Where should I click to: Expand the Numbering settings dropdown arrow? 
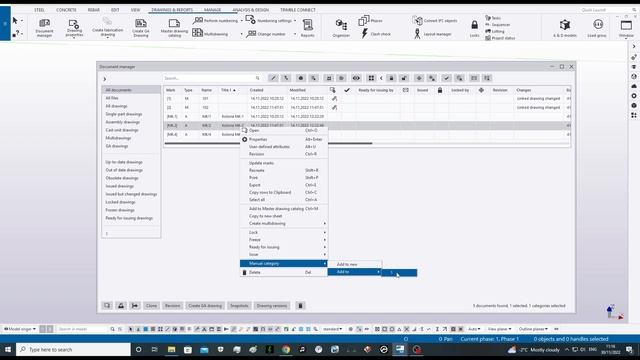(295, 20)
